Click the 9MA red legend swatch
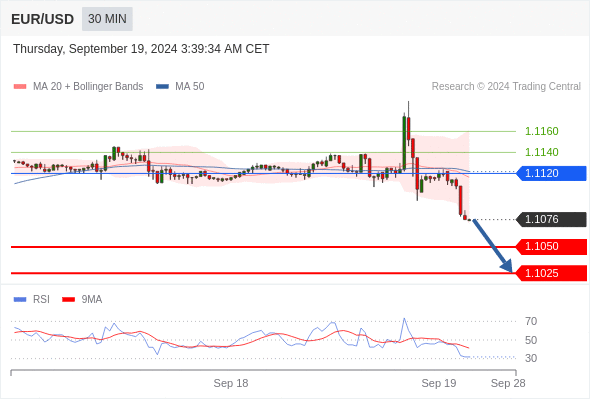The height and width of the screenshot is (400, 590). [x=68, y=300]
